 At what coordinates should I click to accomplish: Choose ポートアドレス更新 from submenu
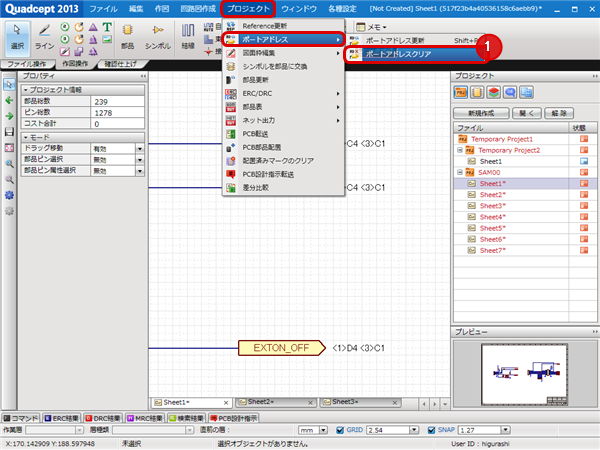click(415, 40)
